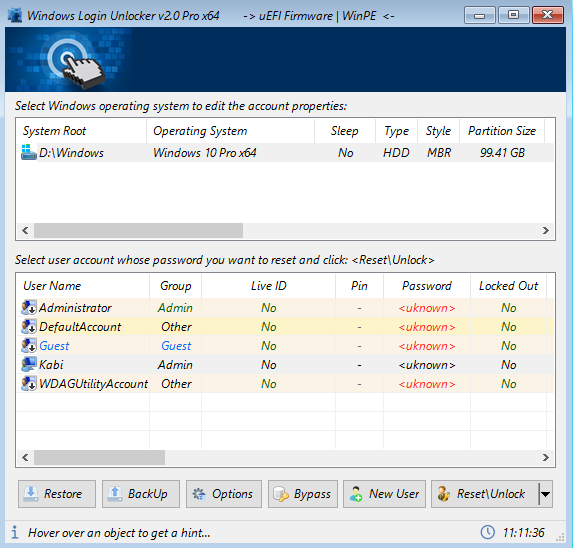Click the Type column header

[x=396, y=131]
